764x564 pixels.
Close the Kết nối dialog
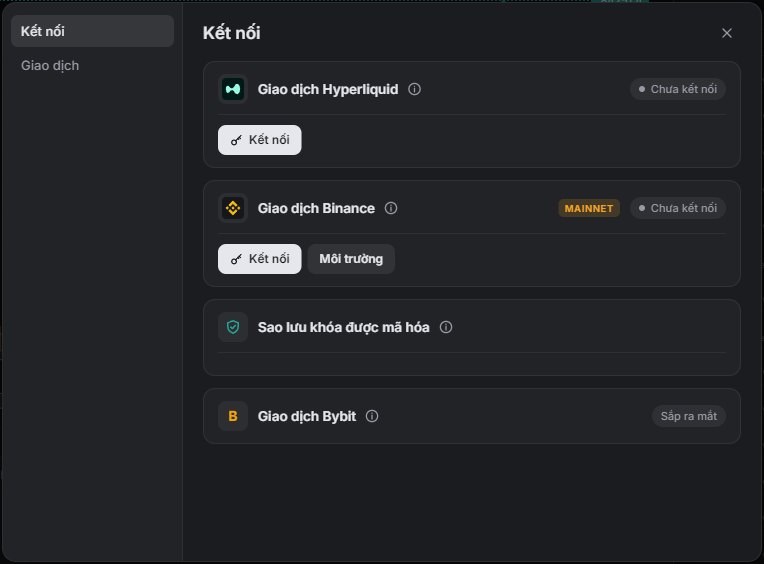726,33
